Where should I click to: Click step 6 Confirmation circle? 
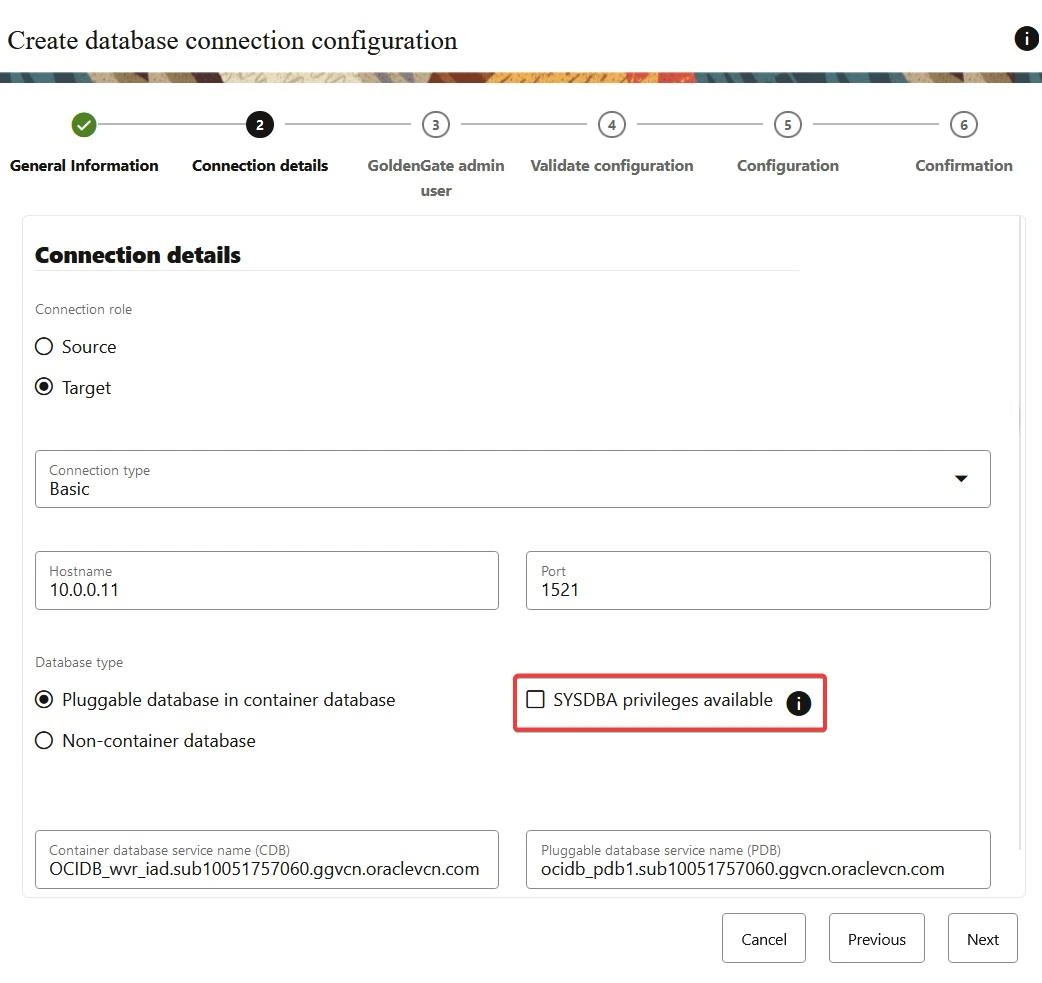(963, 125)
